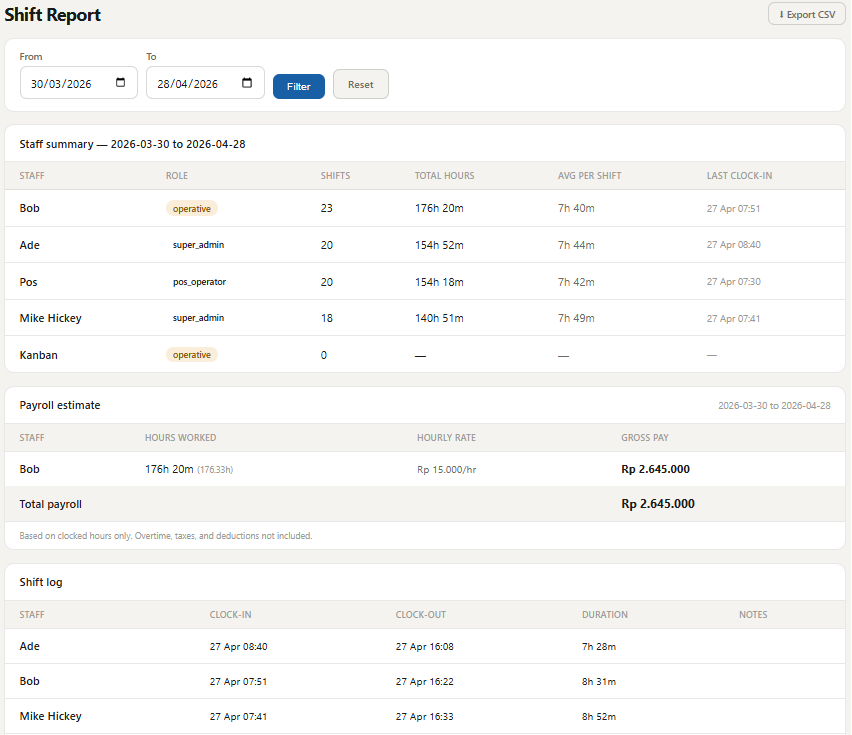The width and height of the screenshot is (852, 735).
Task: Click Pos average 7h 42m
Action: click(x=577, y=282)
